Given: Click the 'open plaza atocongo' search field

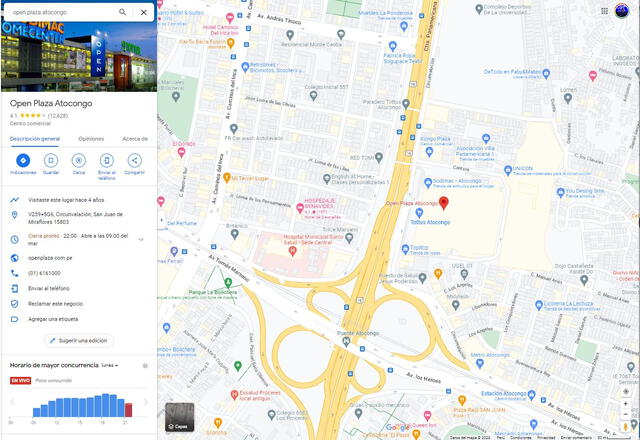Looking at the screenshot, I should tap(61, 12).
